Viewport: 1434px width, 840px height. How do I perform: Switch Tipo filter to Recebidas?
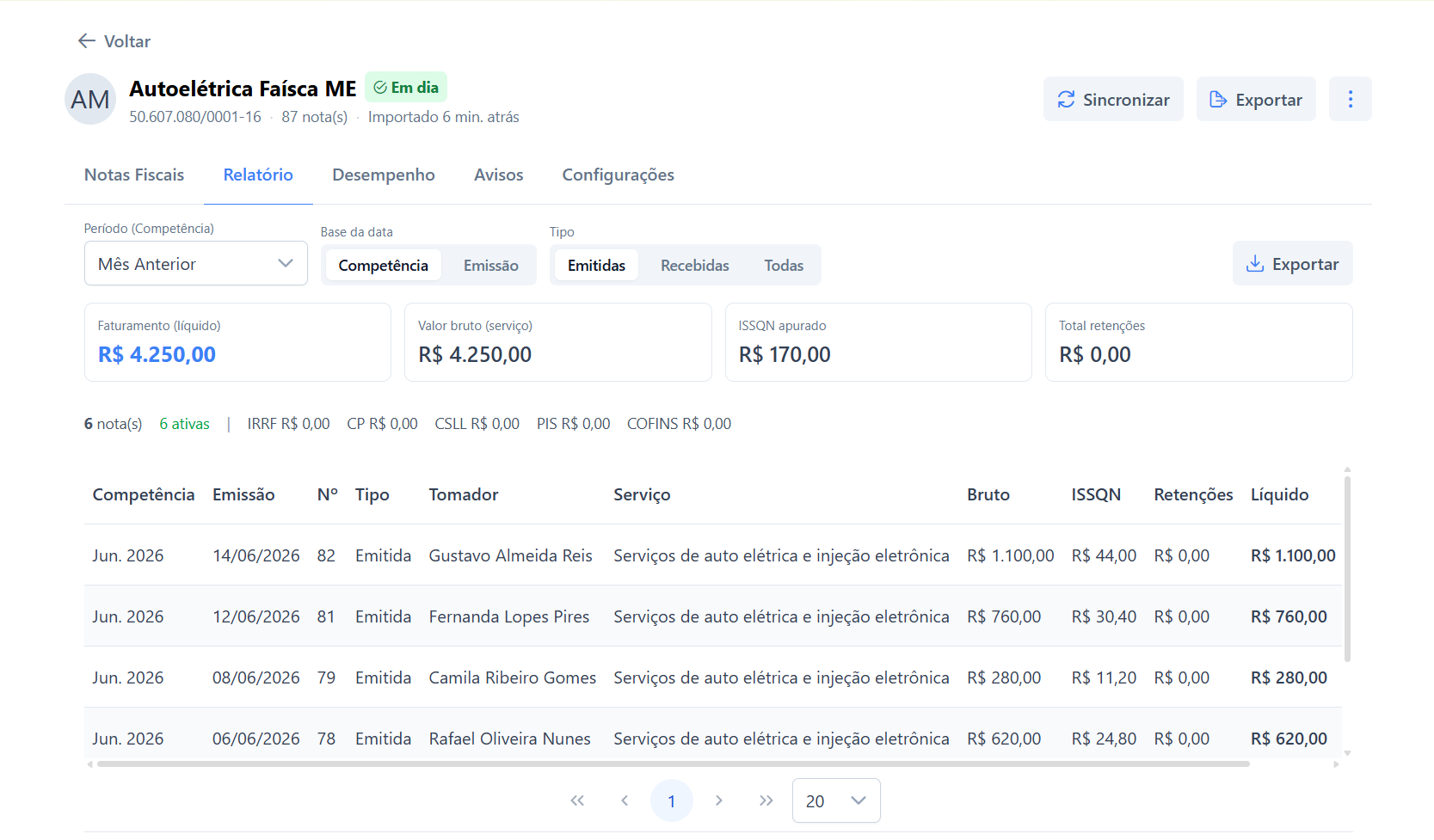[694, 265]
